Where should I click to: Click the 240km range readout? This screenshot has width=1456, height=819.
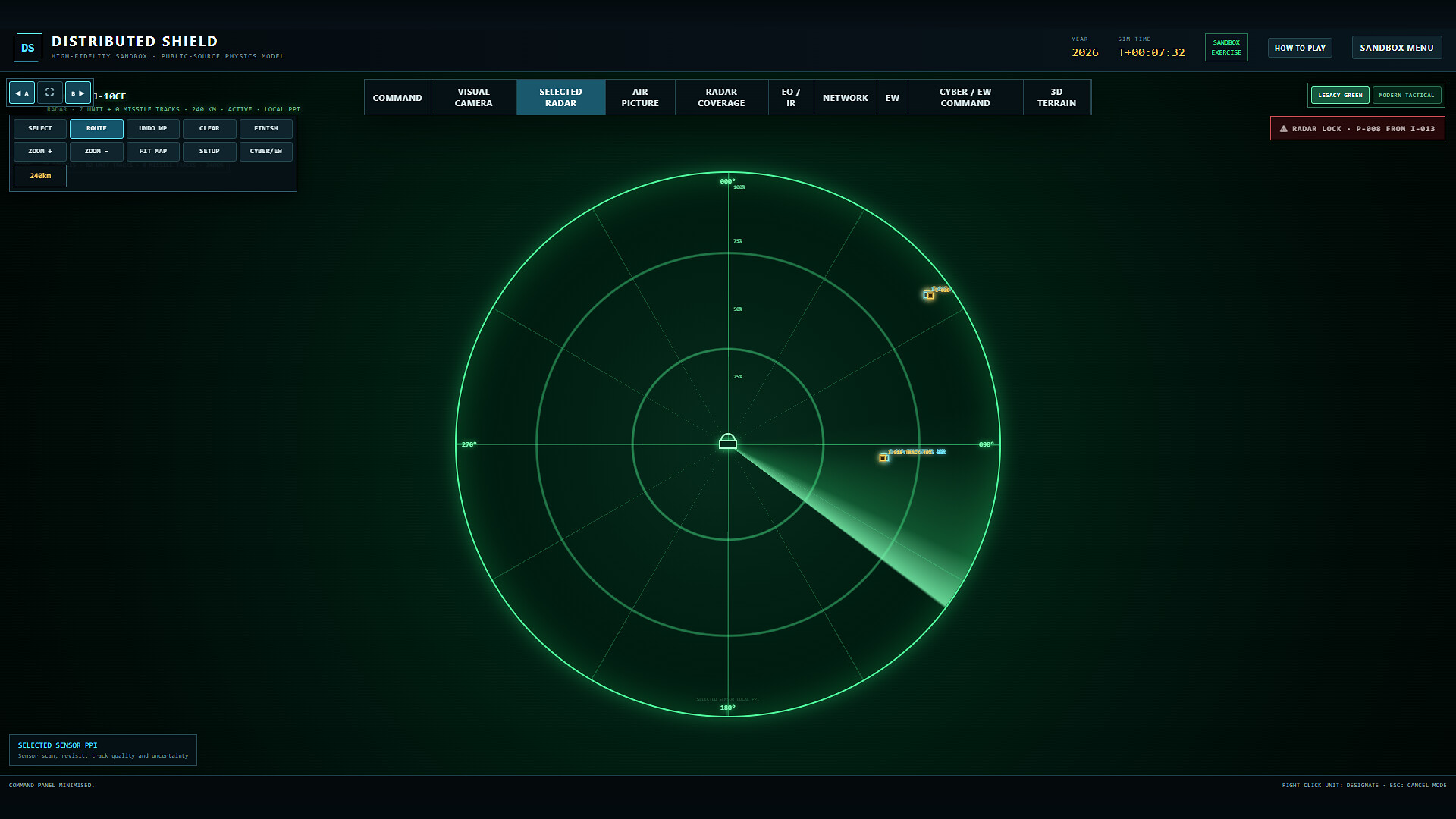(x=40, y=176)
